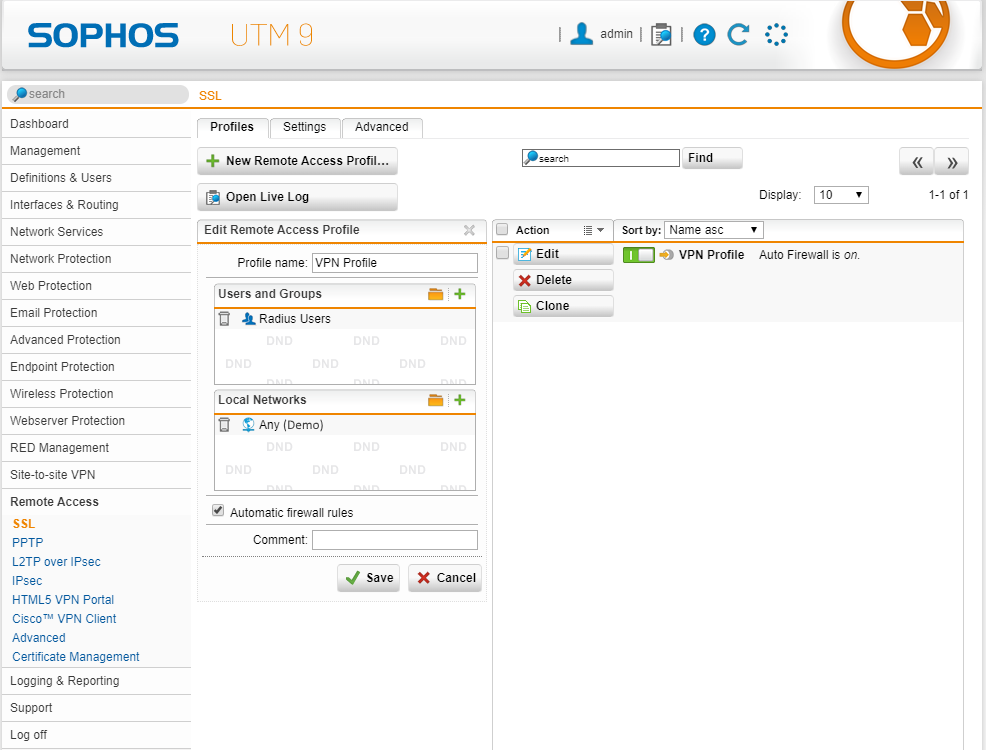The image size is (986, 750).
Task: Save the remote access profile
Action: click(368, 578)
